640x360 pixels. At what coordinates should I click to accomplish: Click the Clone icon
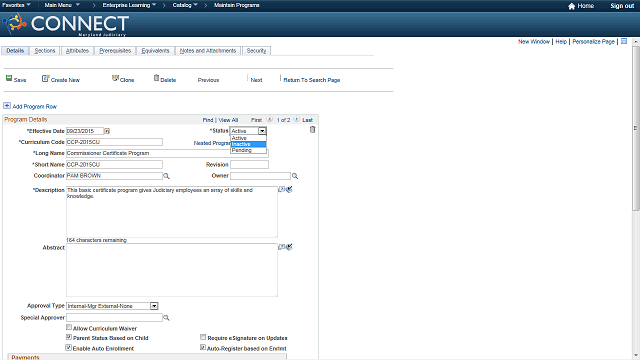[x=115, y=78]
